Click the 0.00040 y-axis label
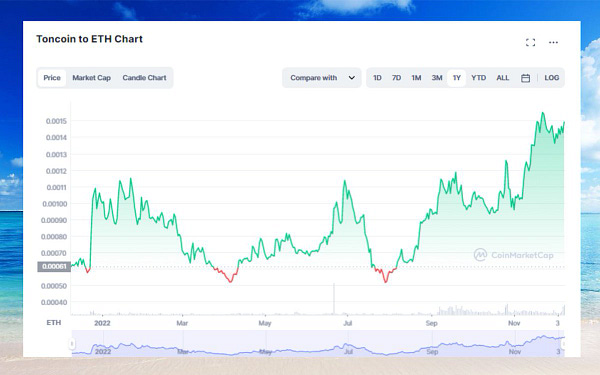Screen dimensions: 600x375 [54, 302]
